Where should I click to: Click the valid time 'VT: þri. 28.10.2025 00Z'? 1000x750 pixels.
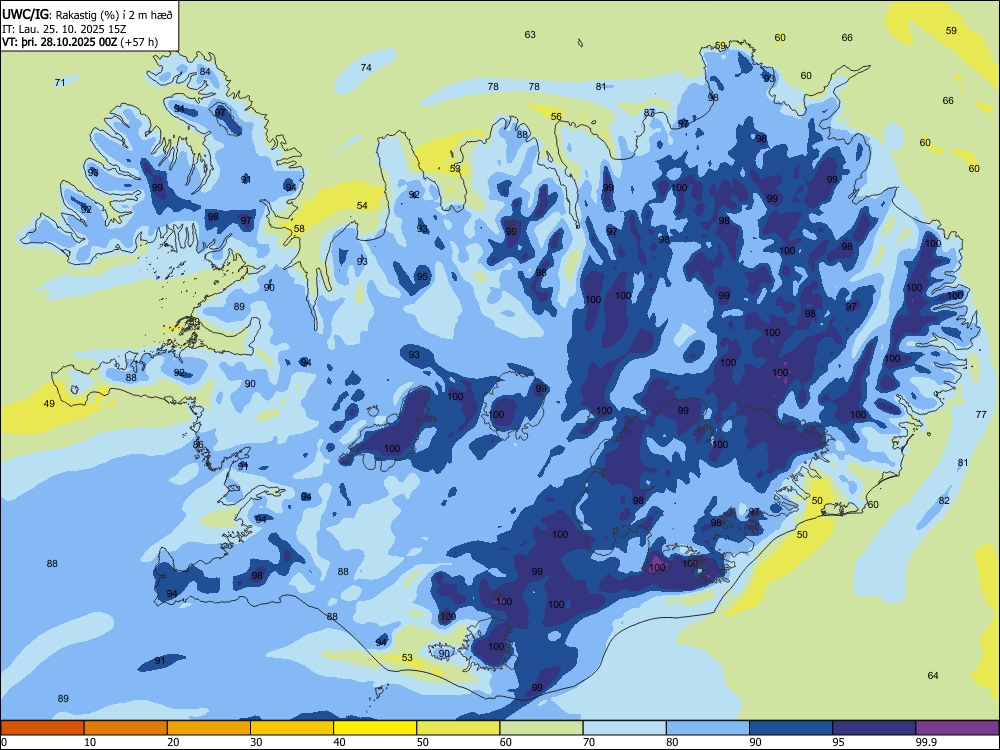60,42
